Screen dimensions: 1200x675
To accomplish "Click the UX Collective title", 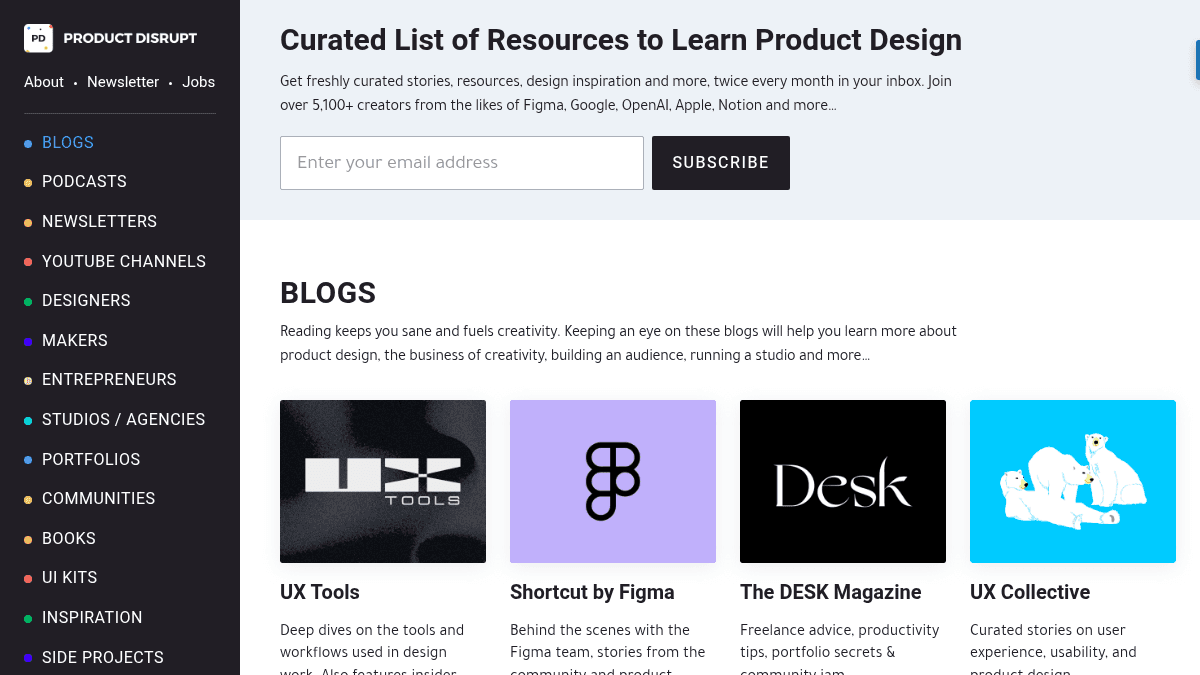I will click(1030, 592).
